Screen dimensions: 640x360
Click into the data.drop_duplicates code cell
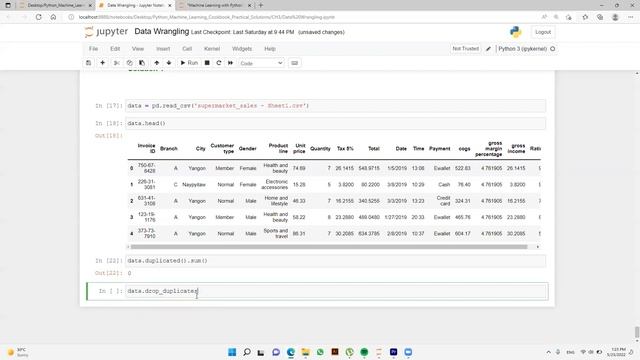tap(335, 291)
